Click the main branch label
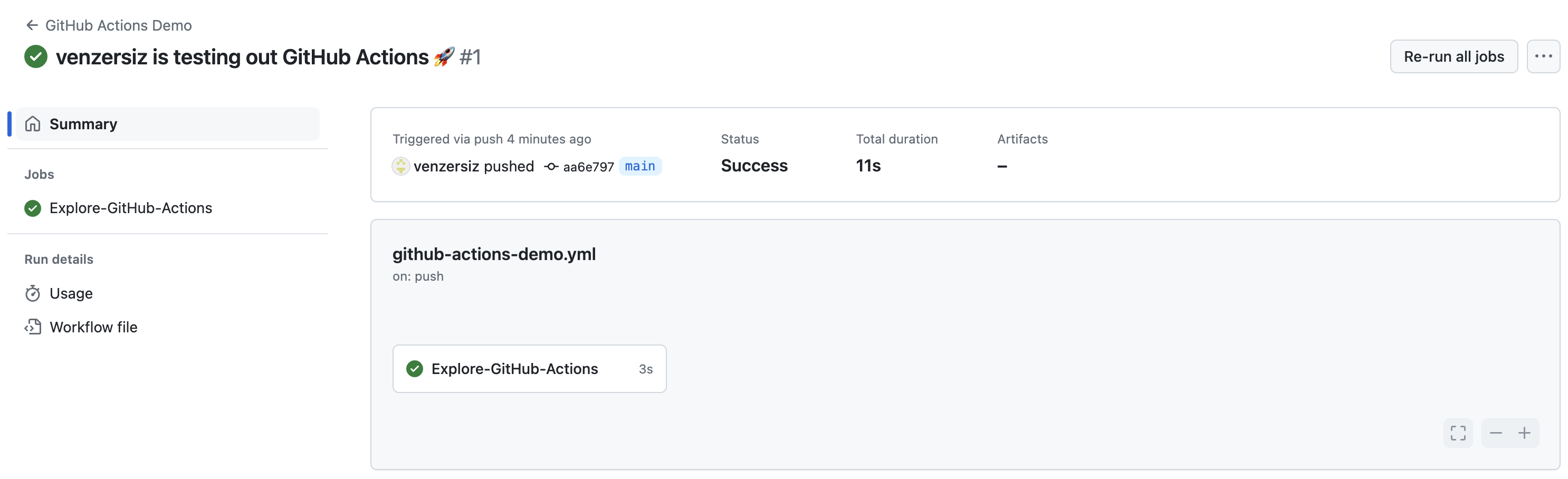 (x=640, y=166)
